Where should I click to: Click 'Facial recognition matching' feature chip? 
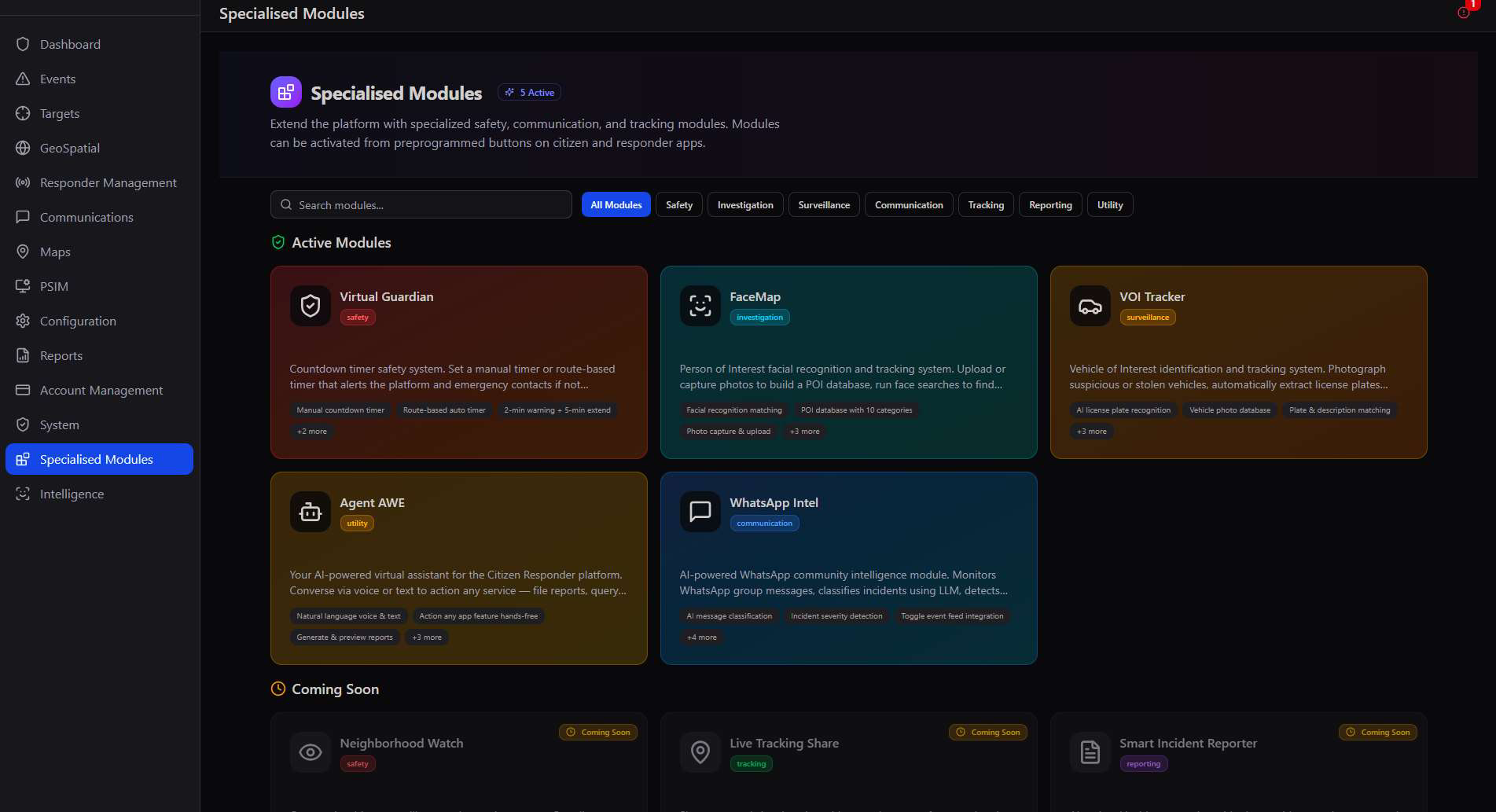(734, 410)
